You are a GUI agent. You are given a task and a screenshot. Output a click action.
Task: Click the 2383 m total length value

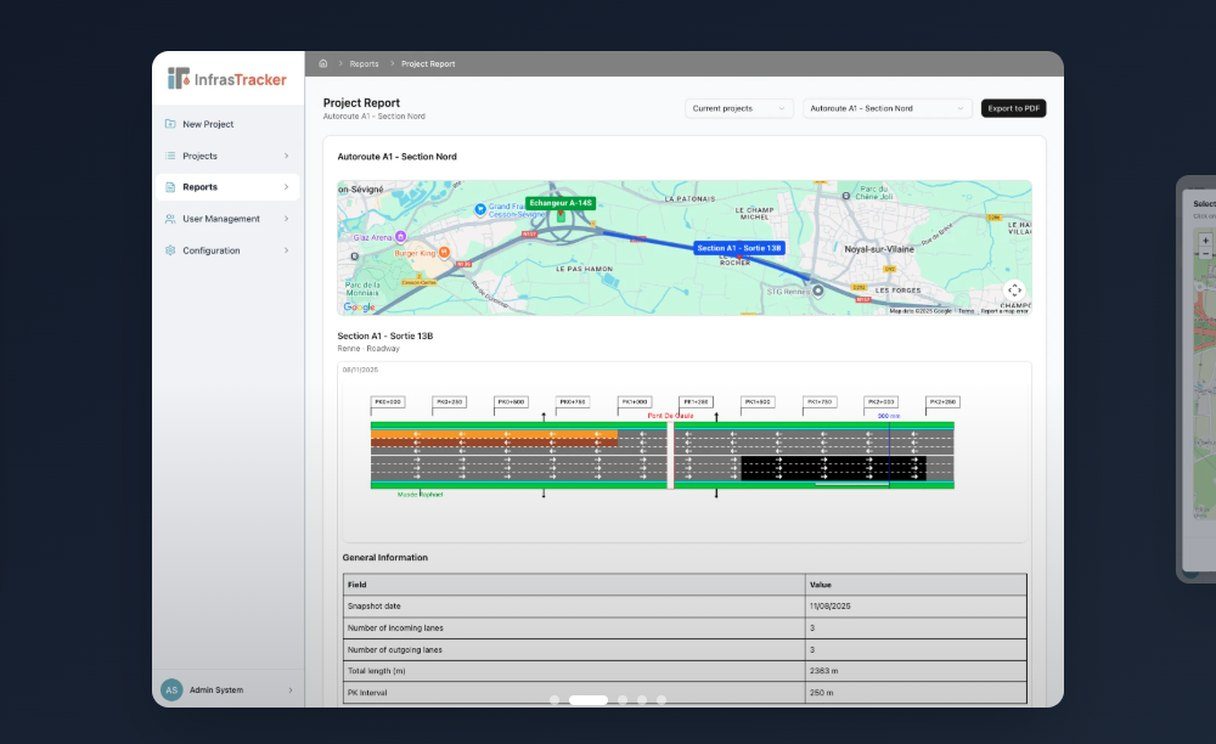click(x=822, y=671)
